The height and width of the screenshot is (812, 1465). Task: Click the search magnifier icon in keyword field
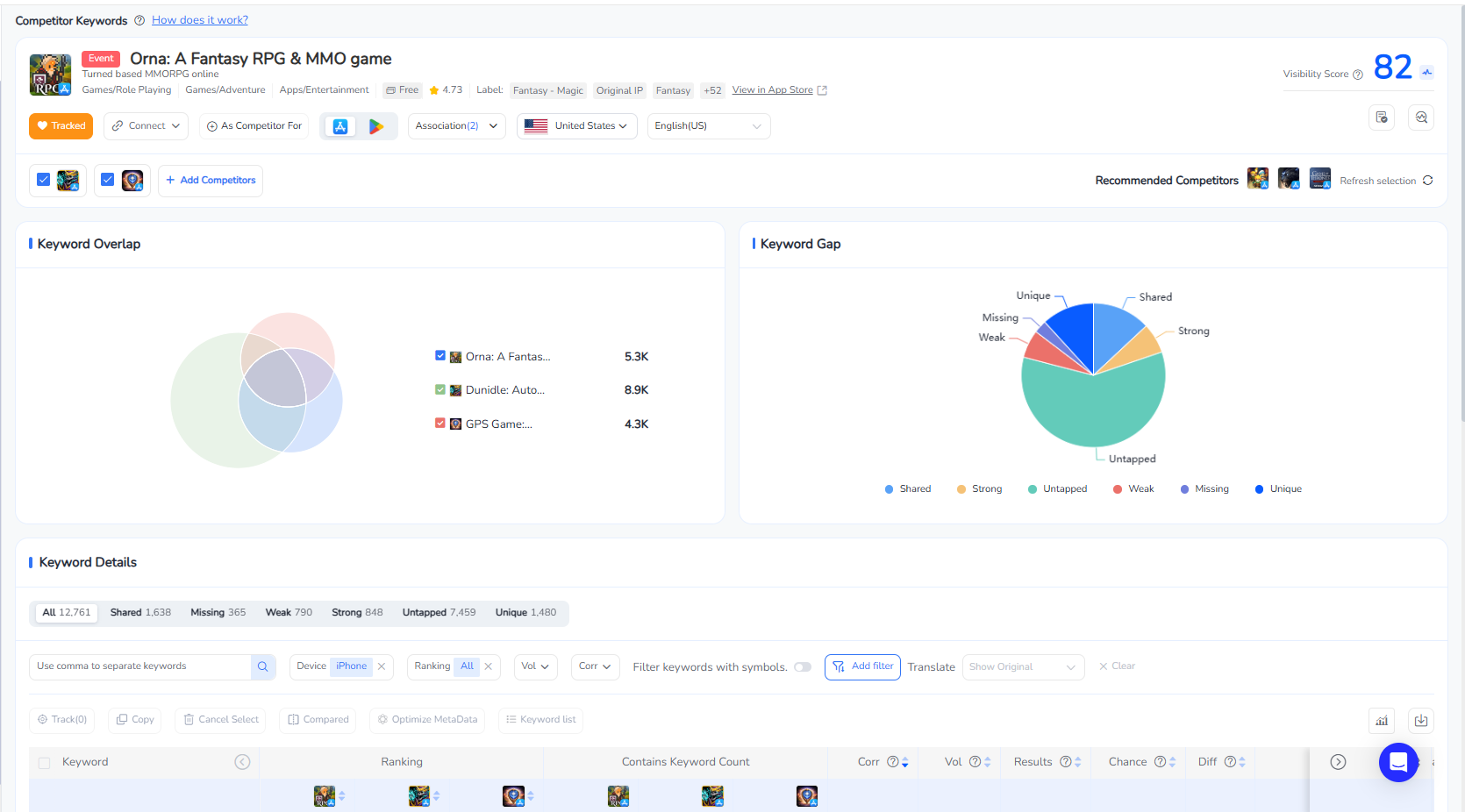(262, 666)
